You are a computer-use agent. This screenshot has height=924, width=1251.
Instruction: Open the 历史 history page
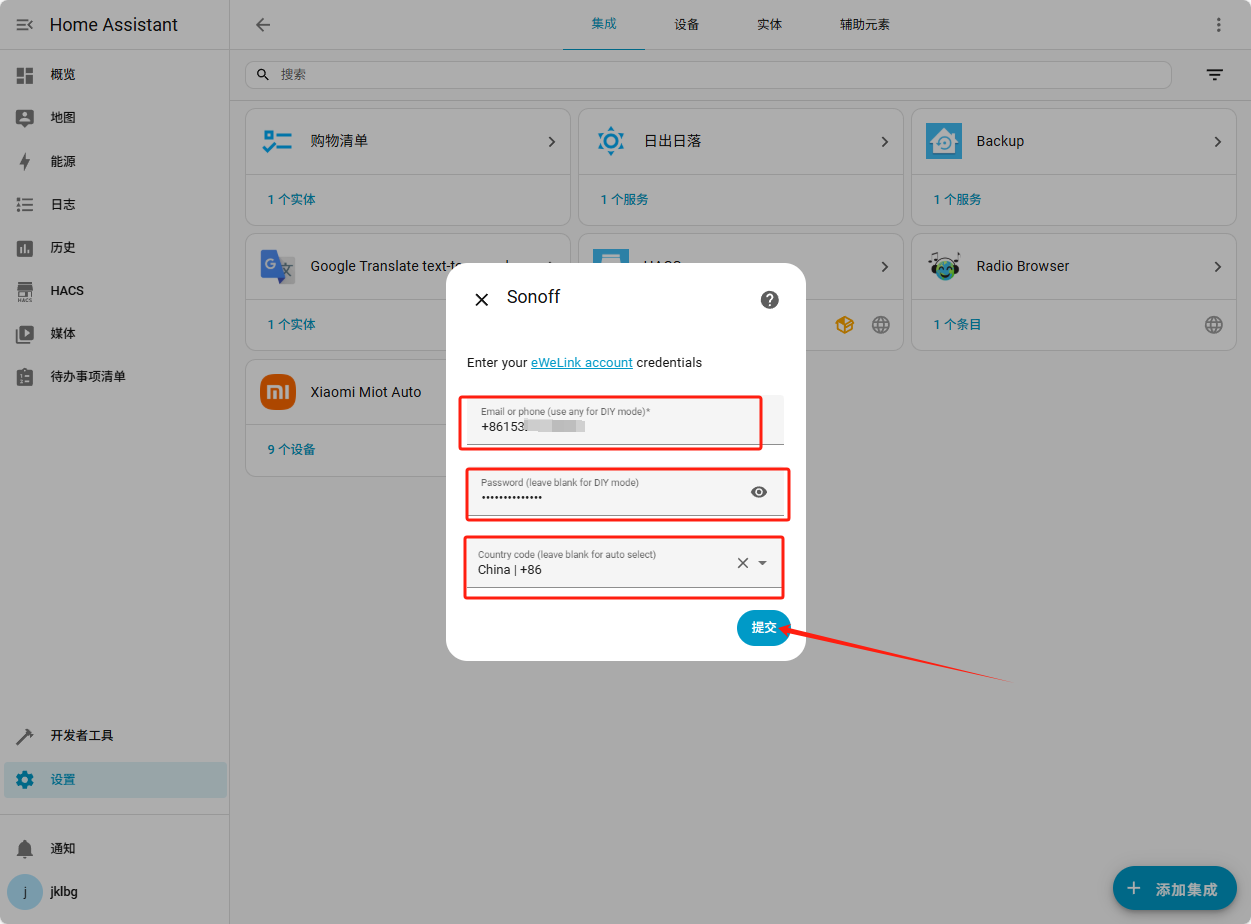(115, 247)
